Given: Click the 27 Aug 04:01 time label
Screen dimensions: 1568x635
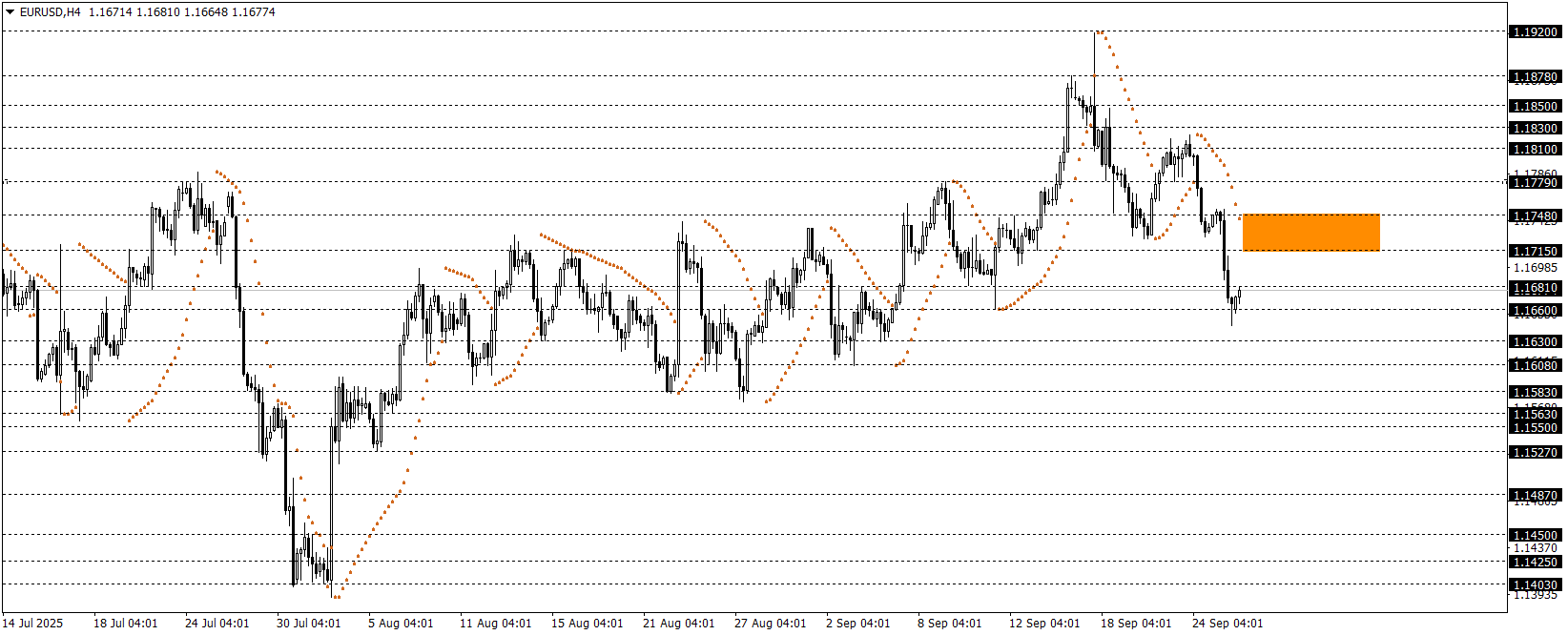Looking at the screenshot, I should pyautogui.click(x=770, y=624).
